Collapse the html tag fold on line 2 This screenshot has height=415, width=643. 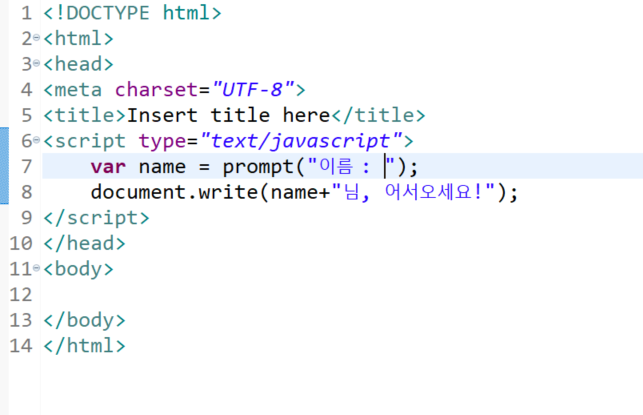click(36, 38)
